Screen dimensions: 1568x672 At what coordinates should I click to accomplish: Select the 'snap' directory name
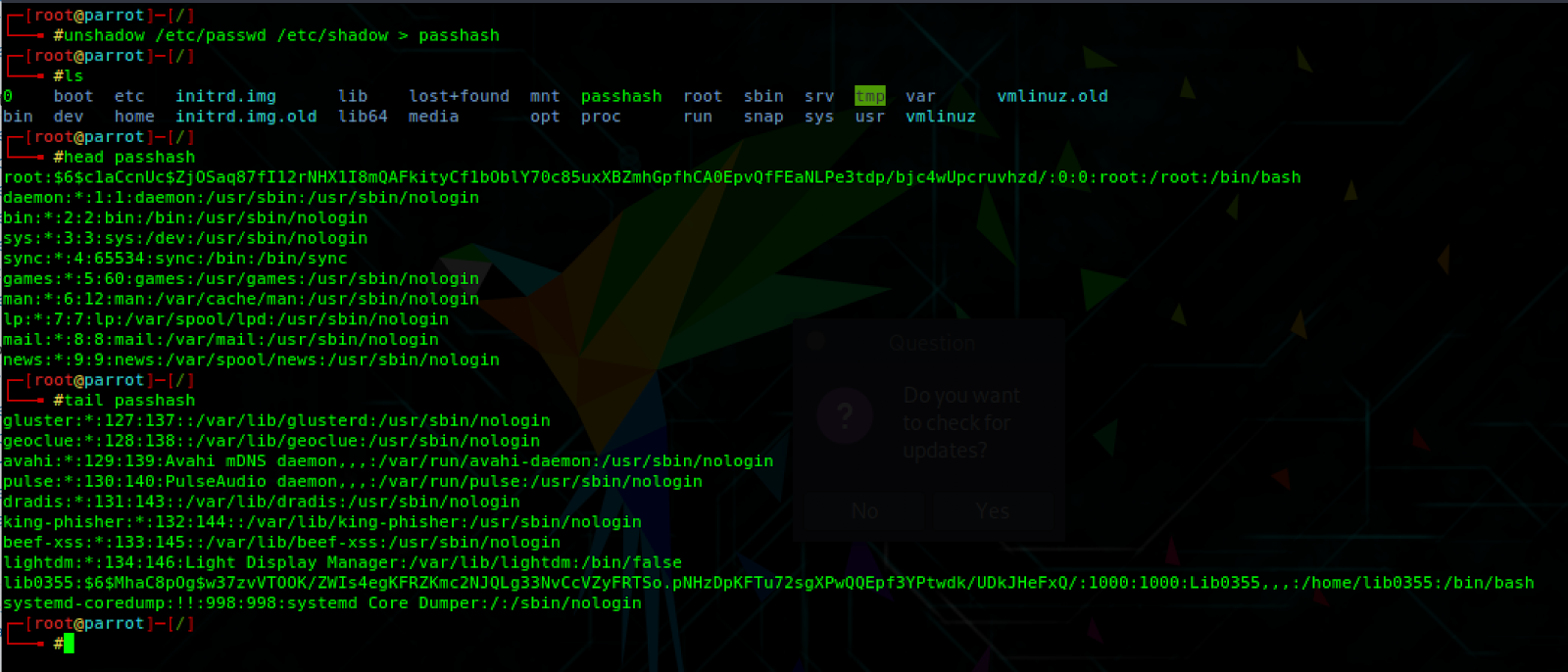point(763,117)
